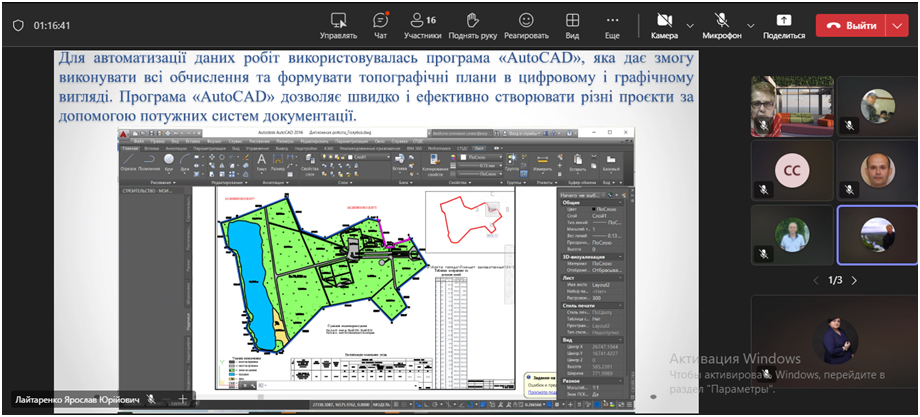Change the layout via Вид

(572, 25)
